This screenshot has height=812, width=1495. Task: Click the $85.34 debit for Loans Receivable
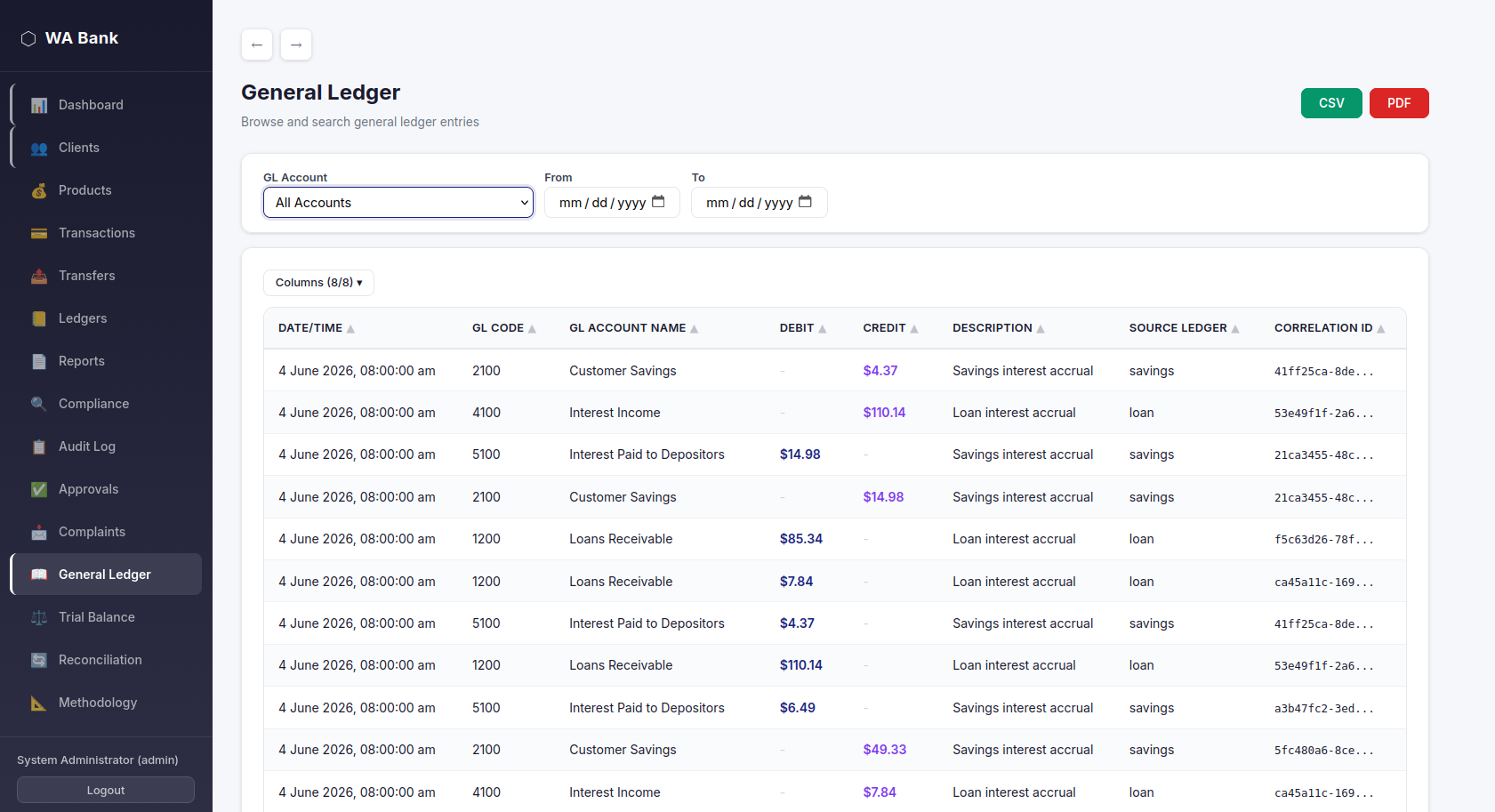coord(801,539)
